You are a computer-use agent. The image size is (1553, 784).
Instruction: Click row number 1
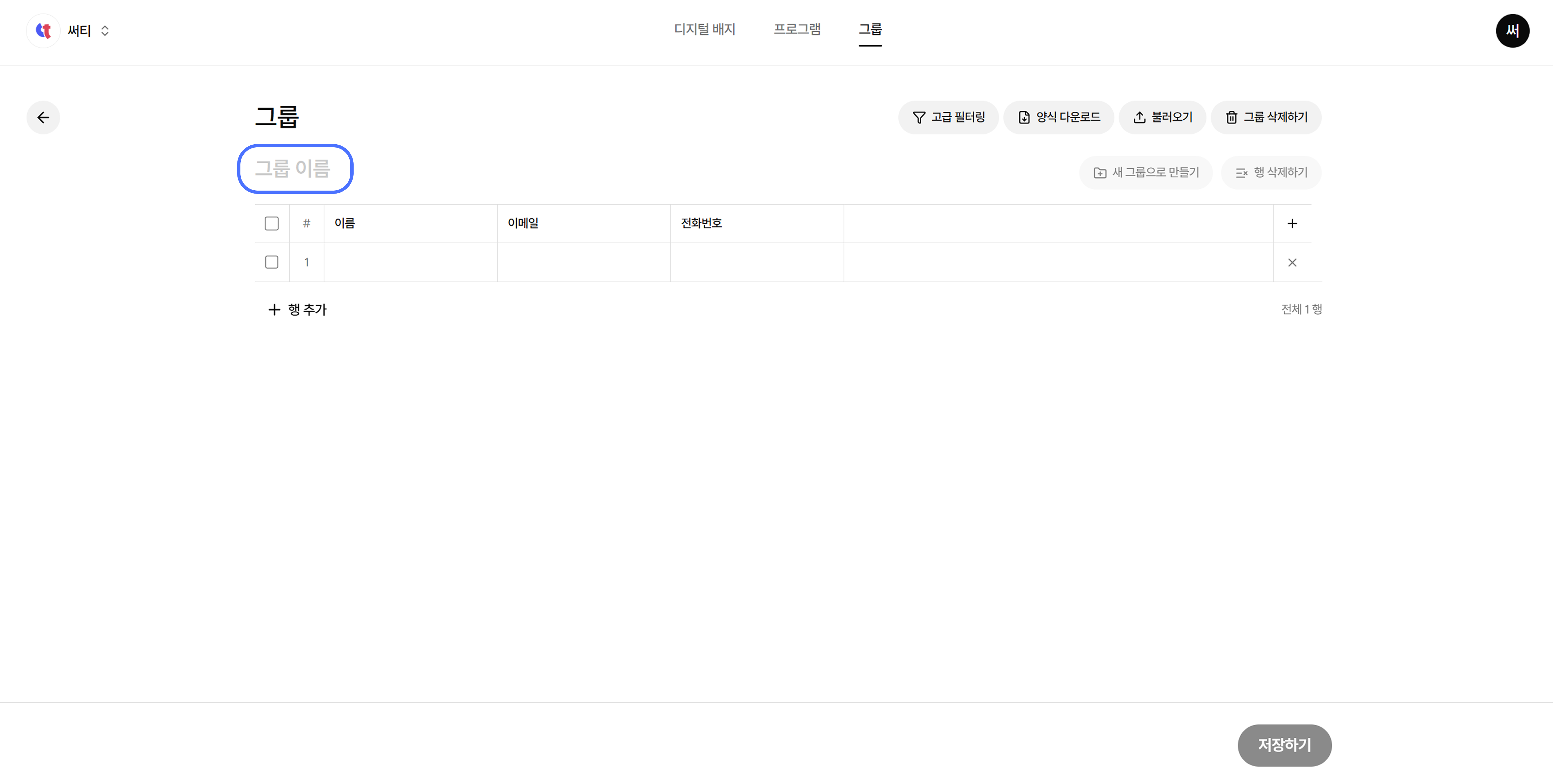pyautogui.click(x=306, y=262)
